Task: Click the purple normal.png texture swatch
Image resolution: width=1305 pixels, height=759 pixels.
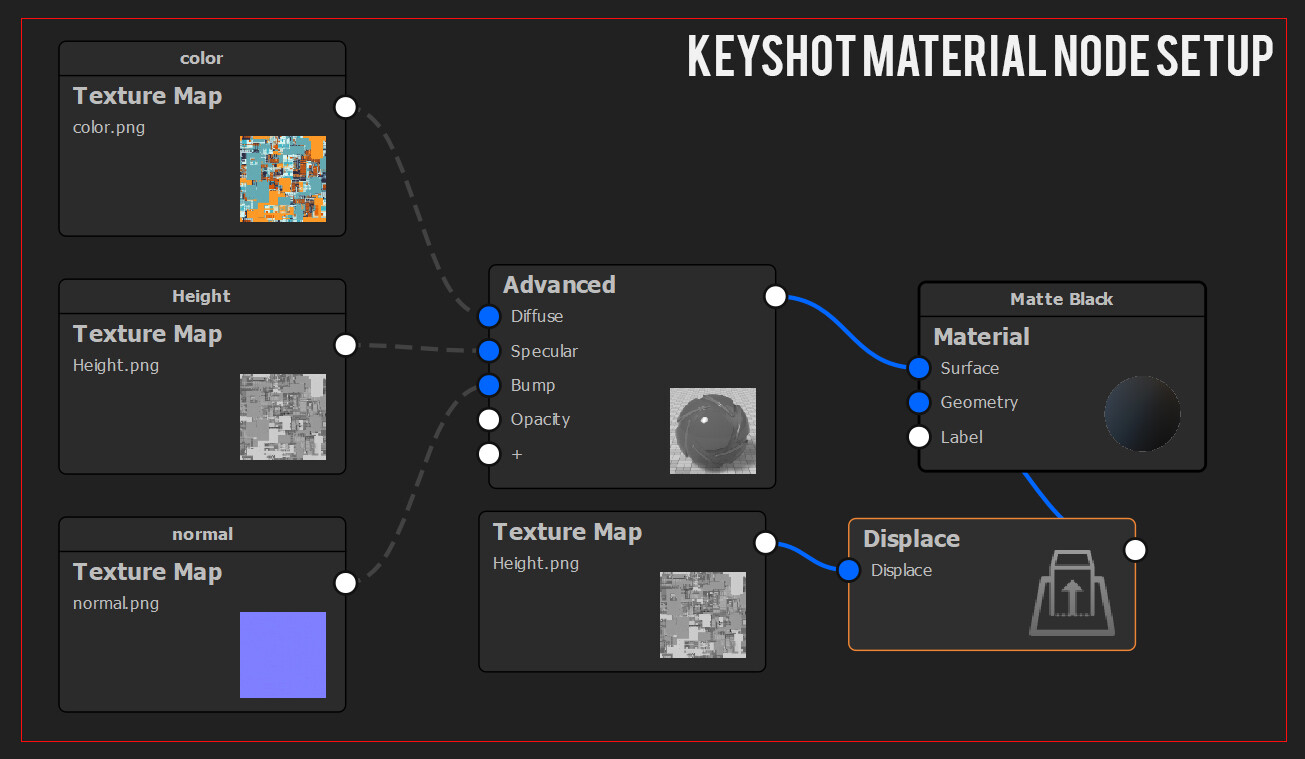Action: click(283, 654)
